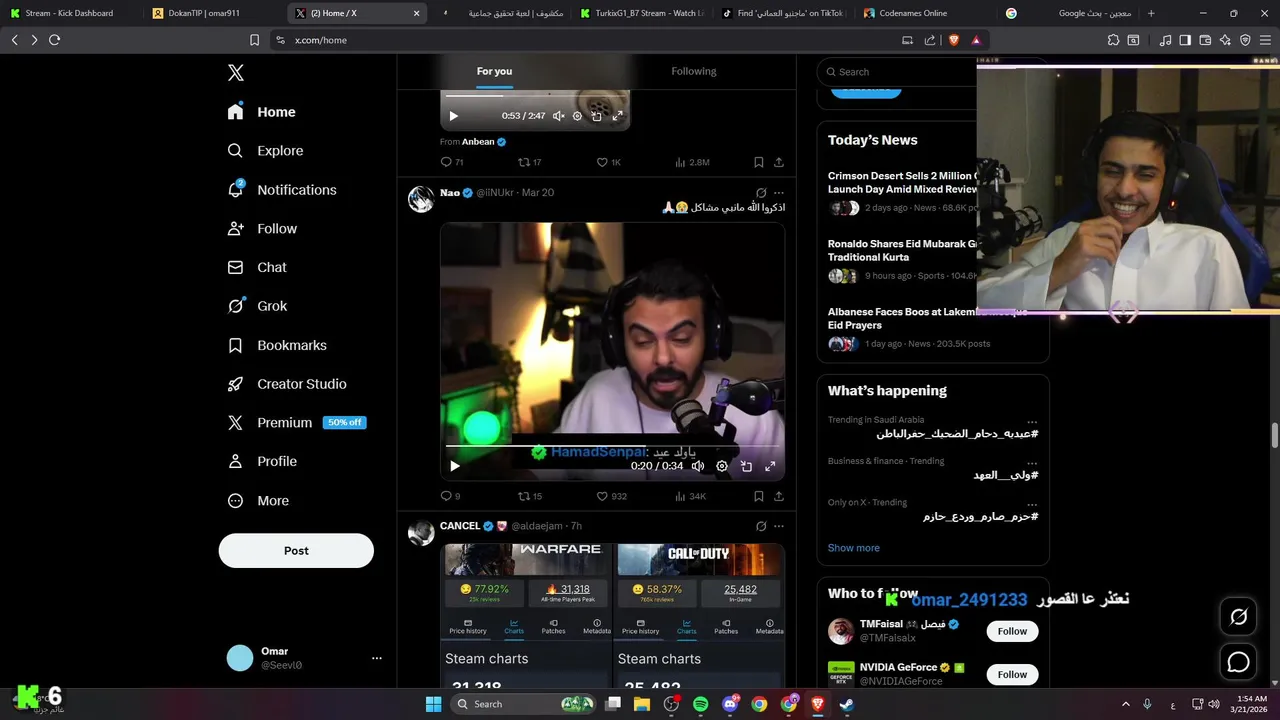The height and width of the screenshot is (720, 1280).
Task: Switch to the Following tab
Action: pyautogui.click(x=694, y=71)
